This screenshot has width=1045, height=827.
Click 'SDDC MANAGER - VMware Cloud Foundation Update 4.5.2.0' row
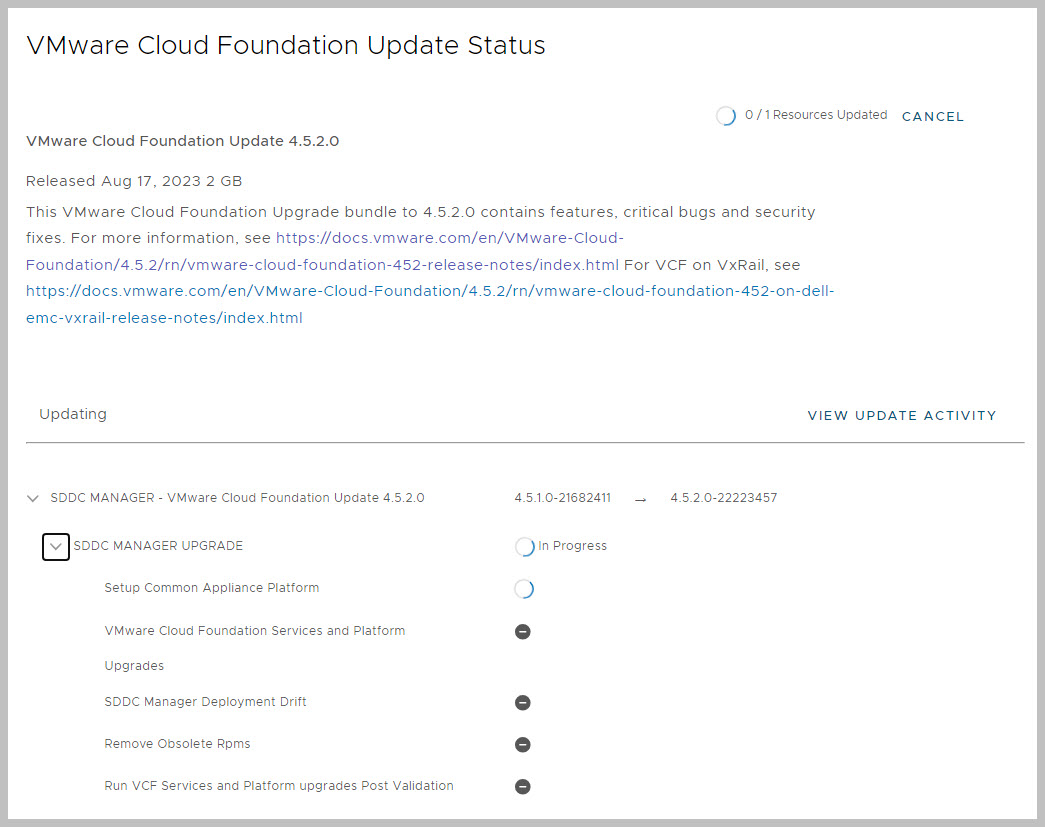pyautogui.click(x=237, y=498)
